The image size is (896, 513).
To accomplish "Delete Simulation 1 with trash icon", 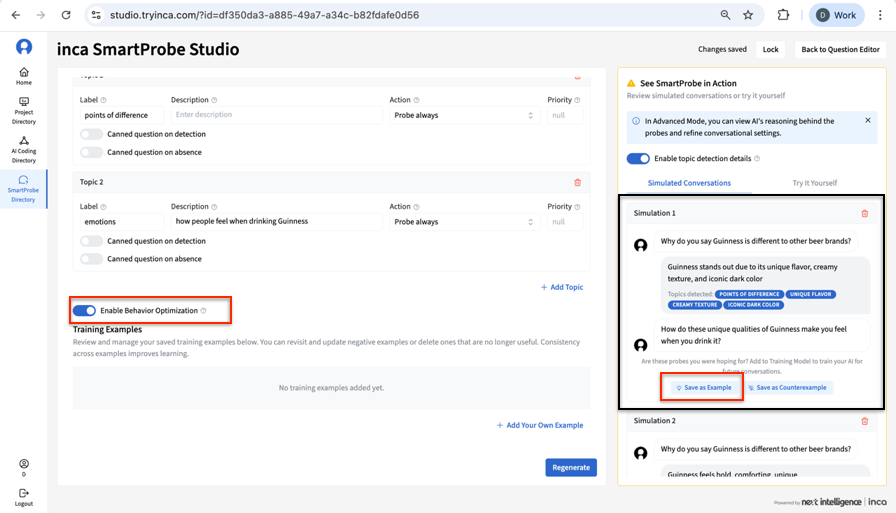I will (x=865, y=213).
